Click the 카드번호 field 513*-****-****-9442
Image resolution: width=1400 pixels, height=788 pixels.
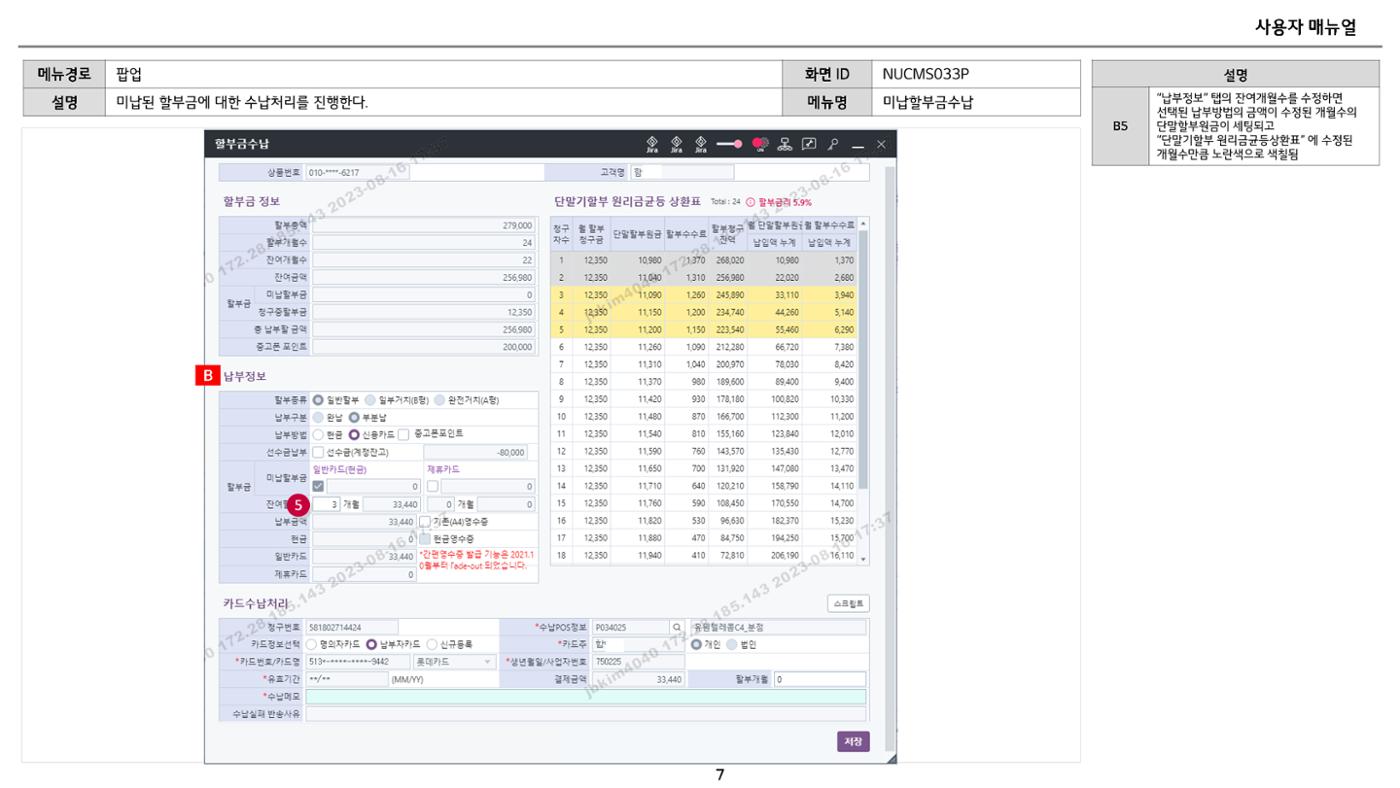[x=356, y=661]
